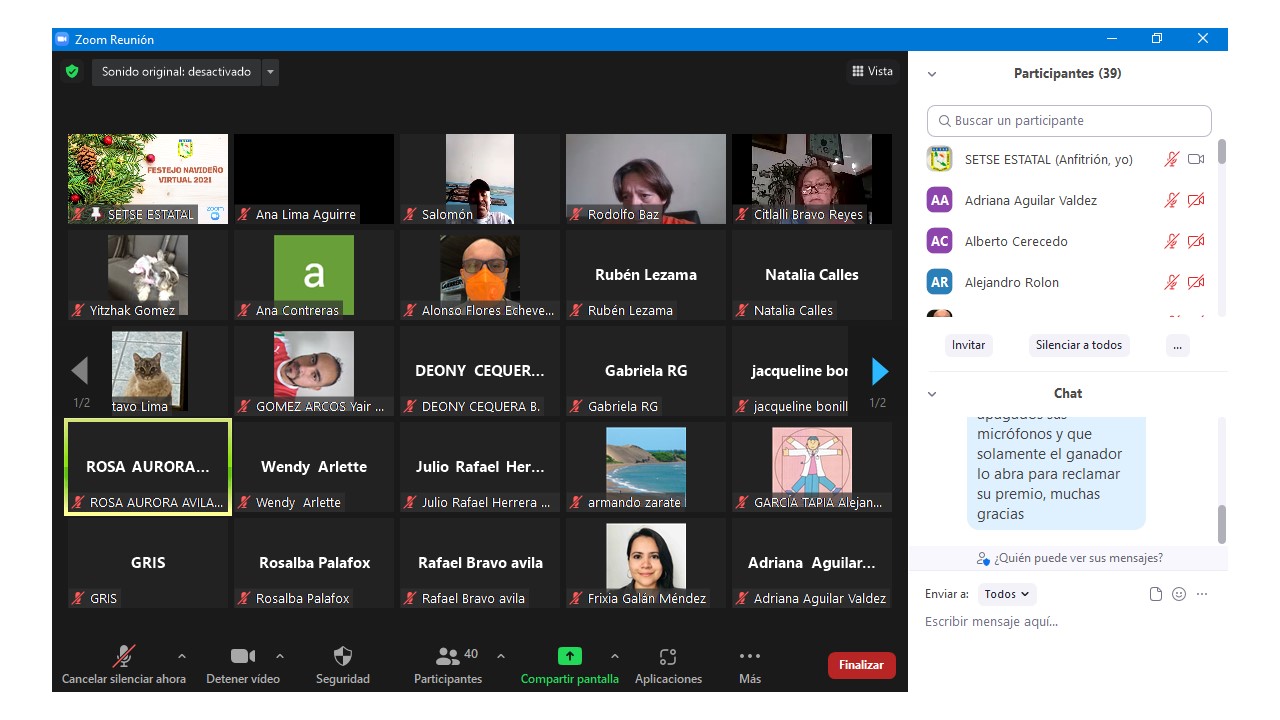The height and width of the screenshot is (720, 1280).
Task: Open the chat emoji picker
Action: (1179, 594)
